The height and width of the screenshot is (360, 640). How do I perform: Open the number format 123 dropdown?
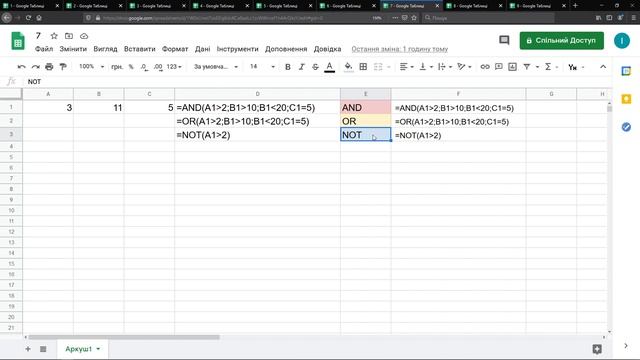(174, 67)
